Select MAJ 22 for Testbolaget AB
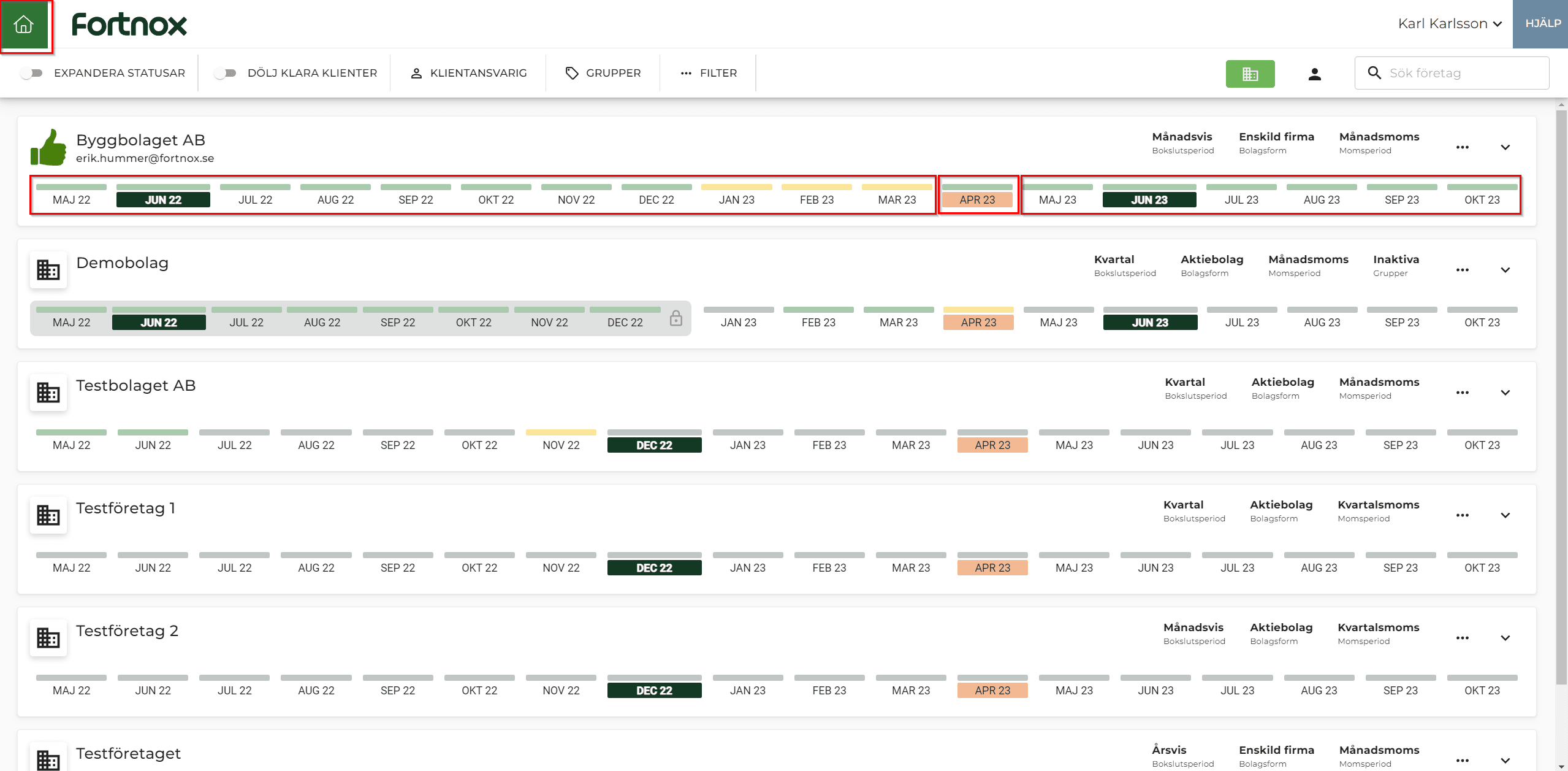The image size is (1568, 771). (71, 441)
